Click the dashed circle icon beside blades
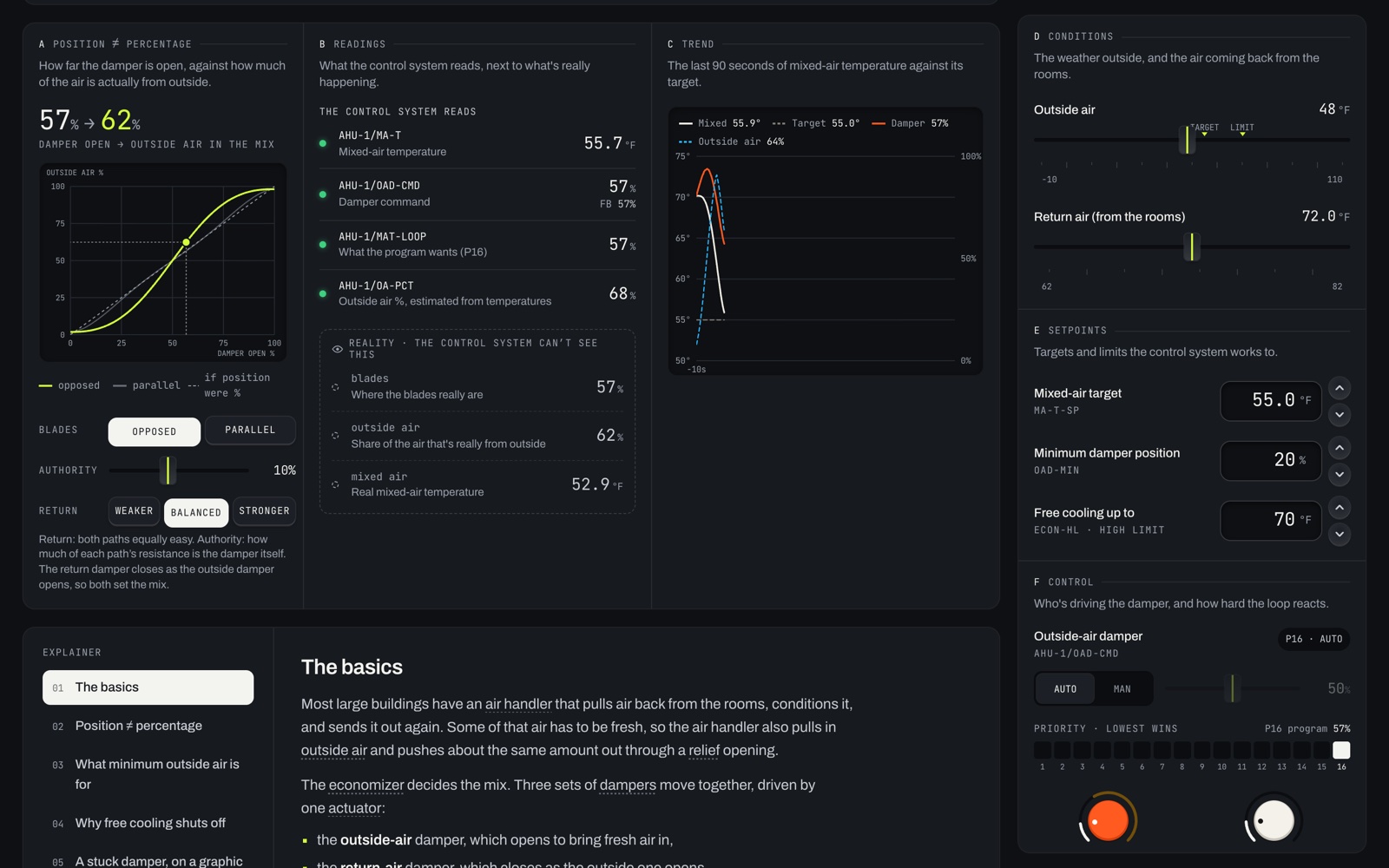Image resolution: width=1389 pixels, height=868 pixels. pos(335,387)
